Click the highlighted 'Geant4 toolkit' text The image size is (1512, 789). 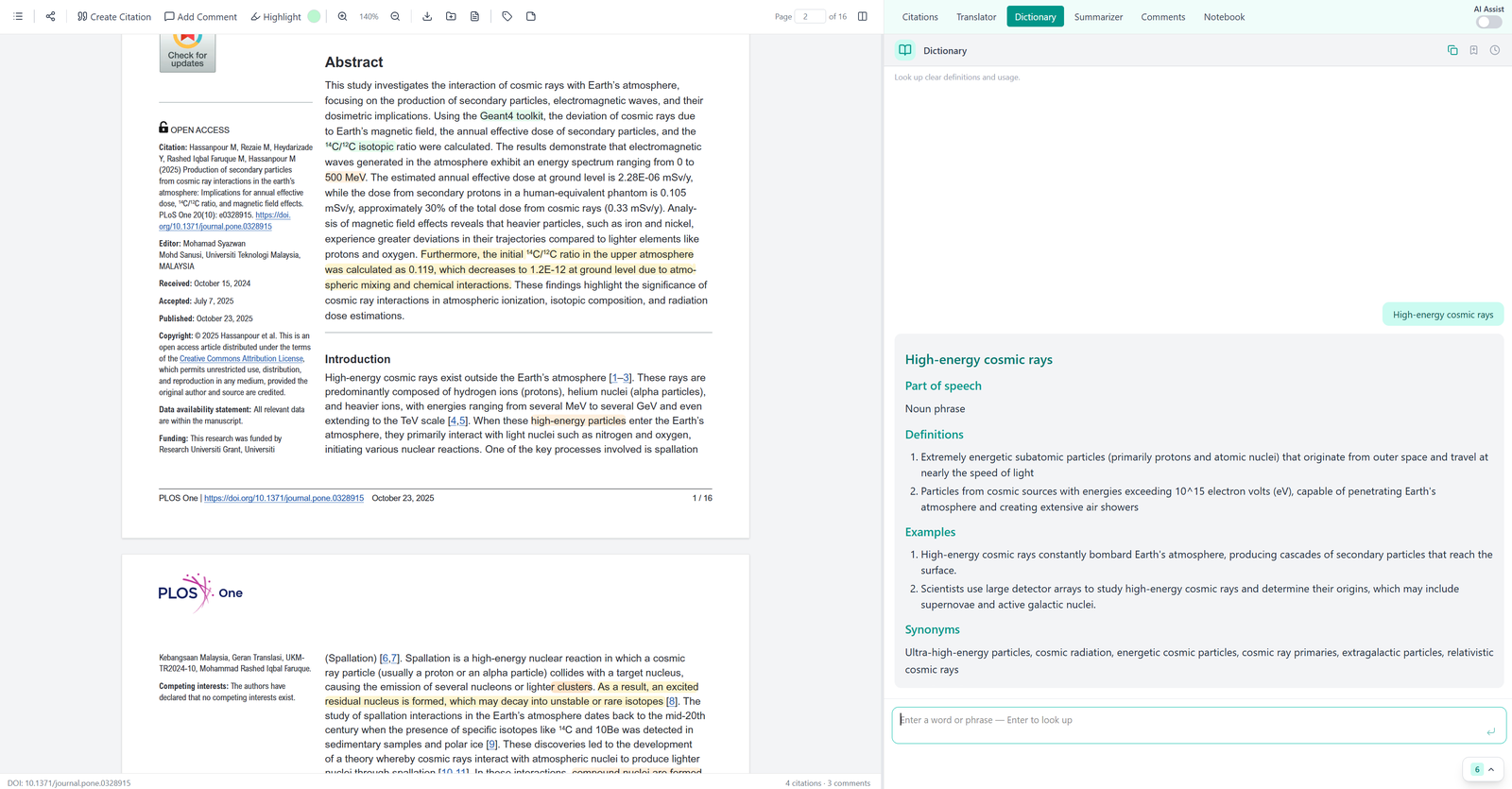click(511, 116)
